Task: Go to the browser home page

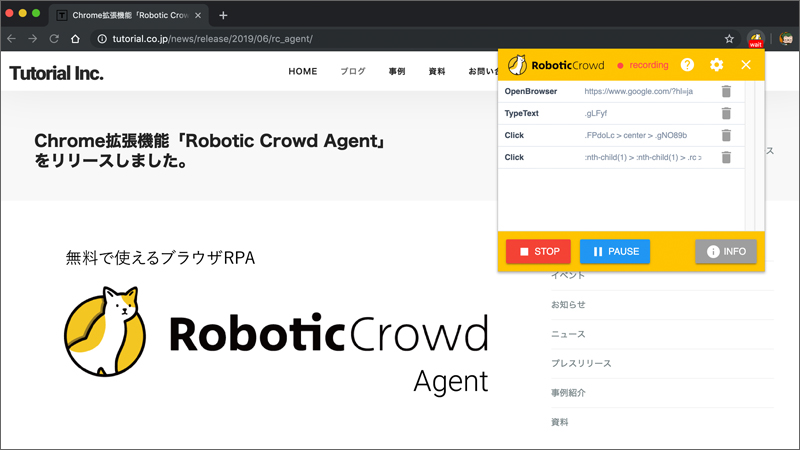Action: (x=76, y=39)
